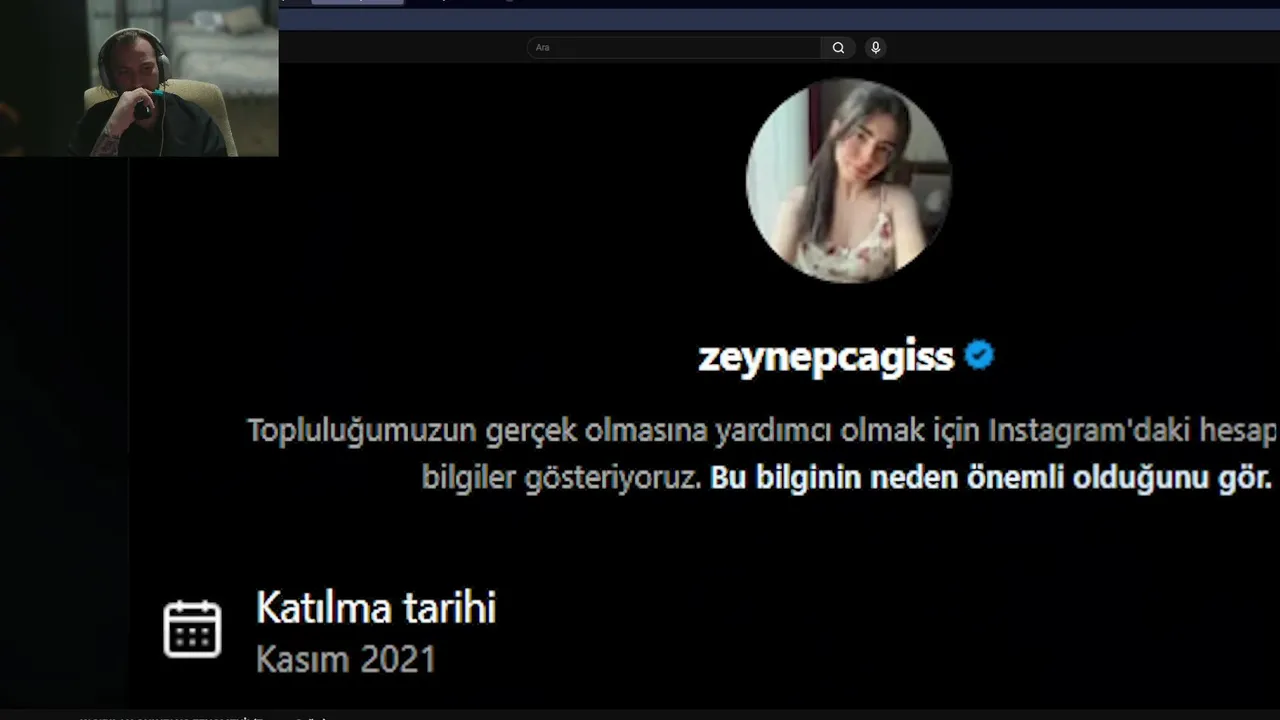Click the Katılma tarihi heading
The image size is (1280, 720).
[x=376, y=608]
